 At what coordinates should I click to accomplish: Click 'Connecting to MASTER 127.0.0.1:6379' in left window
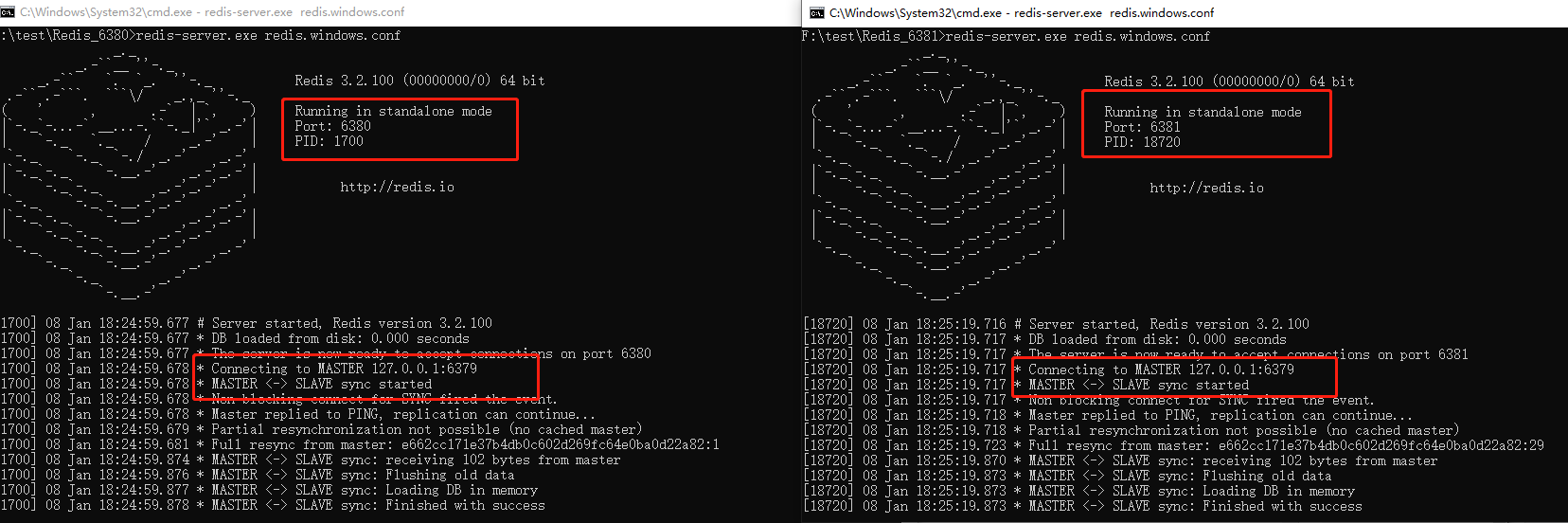[344, 370]
